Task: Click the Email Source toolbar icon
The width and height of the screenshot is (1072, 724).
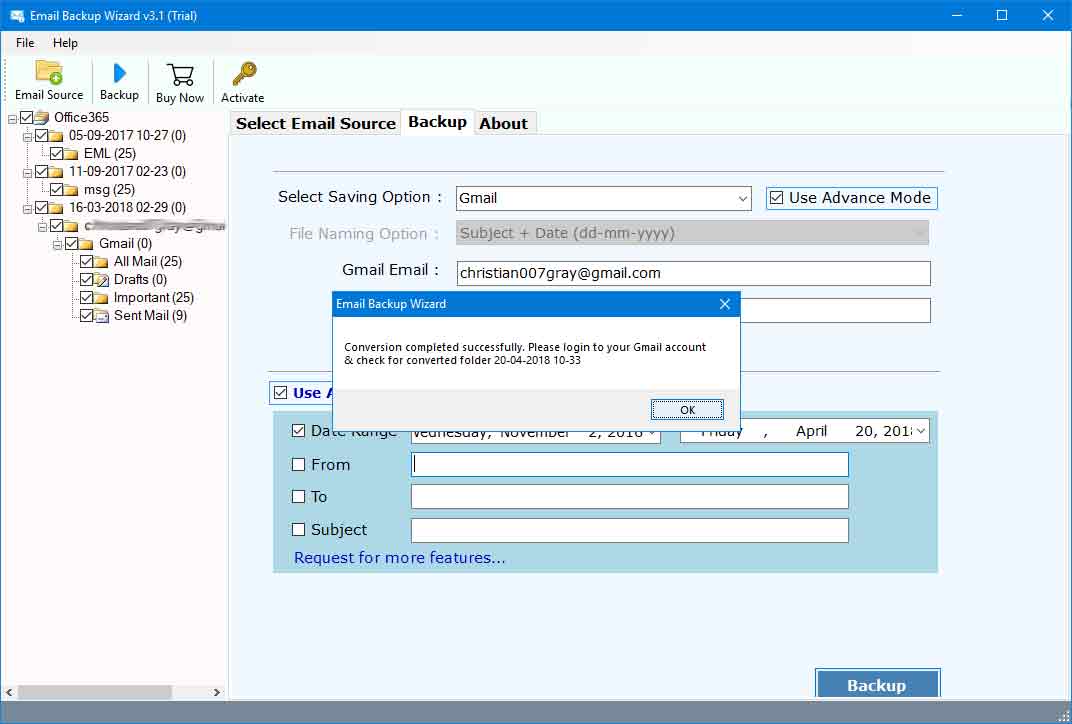Action: (x=49, y=72)
